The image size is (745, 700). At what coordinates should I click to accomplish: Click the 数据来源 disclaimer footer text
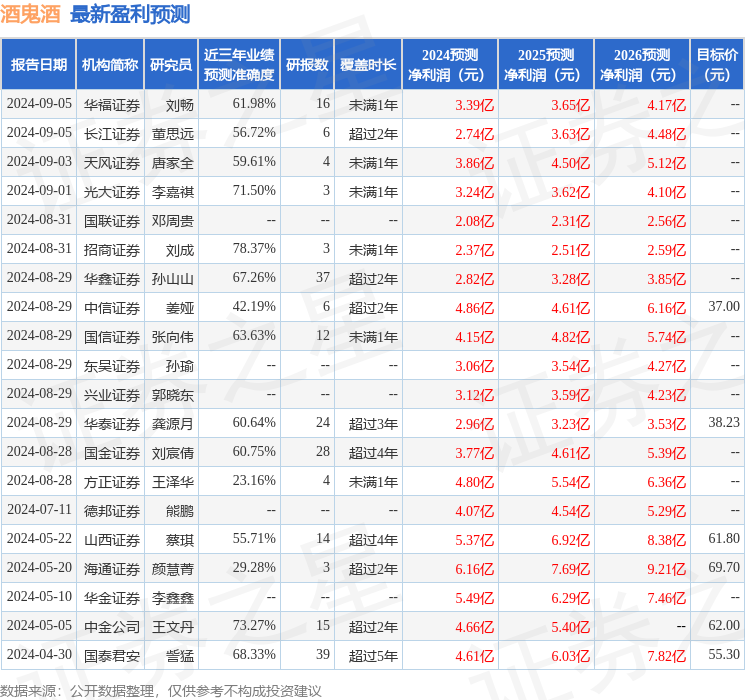click(x=161, y=690)
